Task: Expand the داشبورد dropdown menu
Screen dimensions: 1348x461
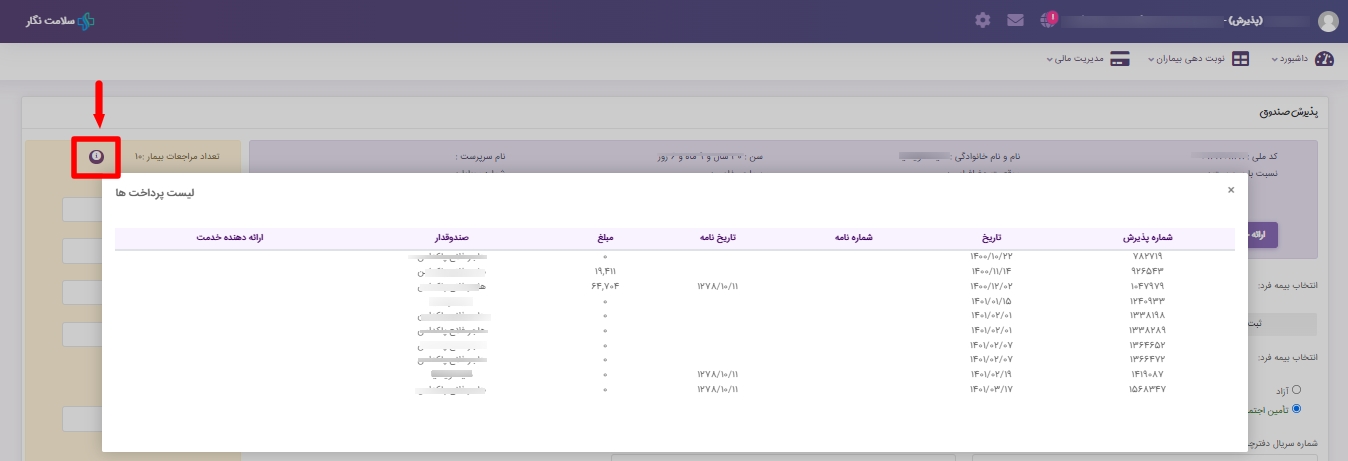Action: 1290,59
